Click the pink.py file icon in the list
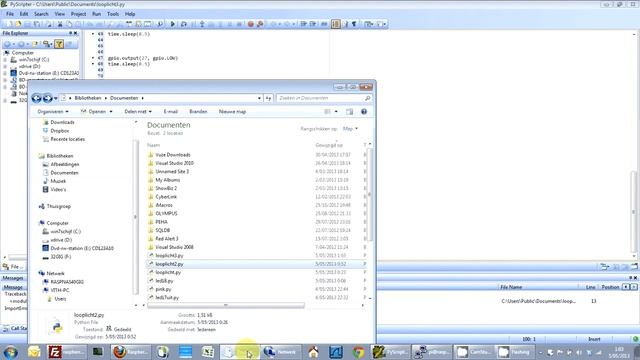 point(151,289)
